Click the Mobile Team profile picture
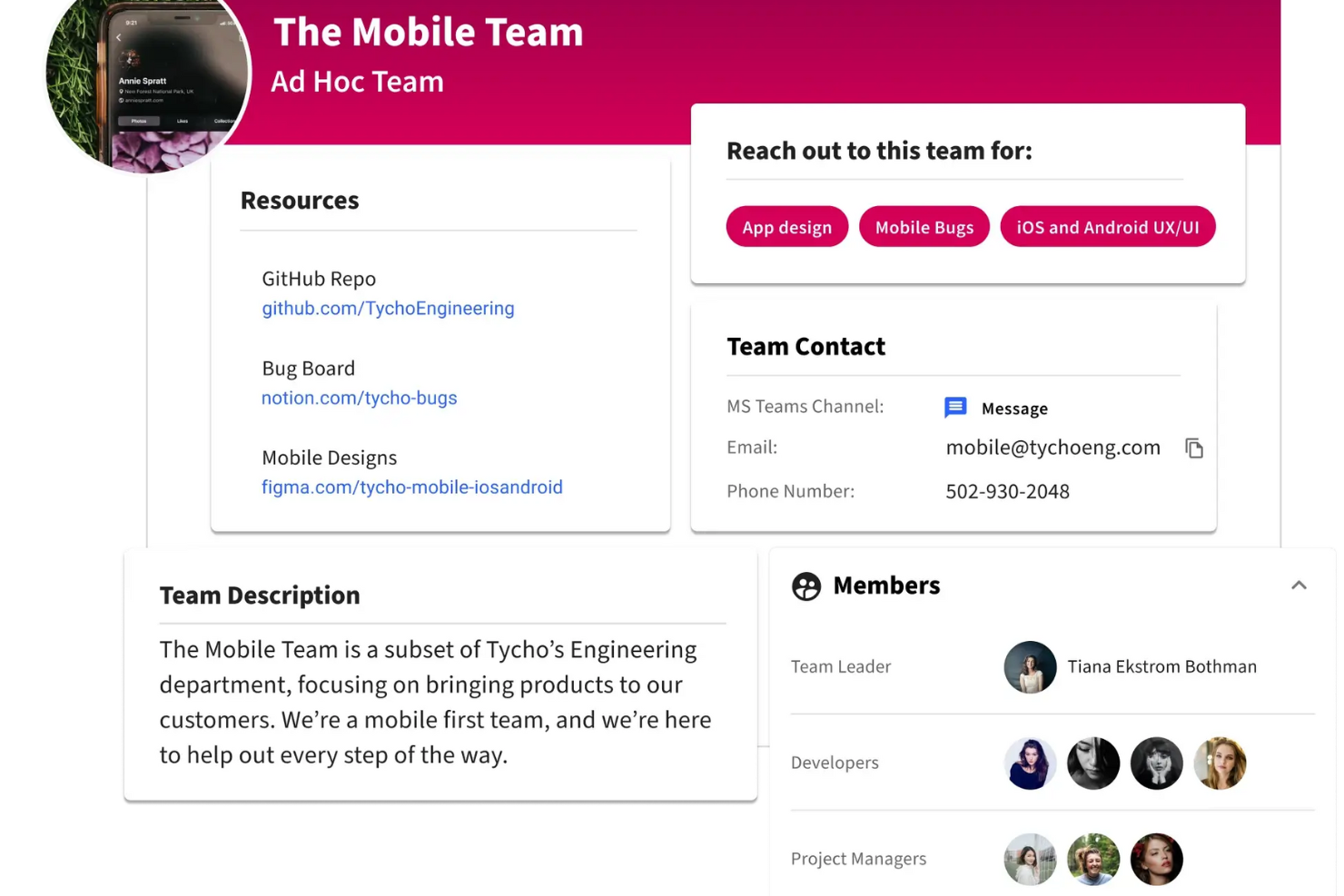Viewport: 1344px width, 896px height. [148, 74]
